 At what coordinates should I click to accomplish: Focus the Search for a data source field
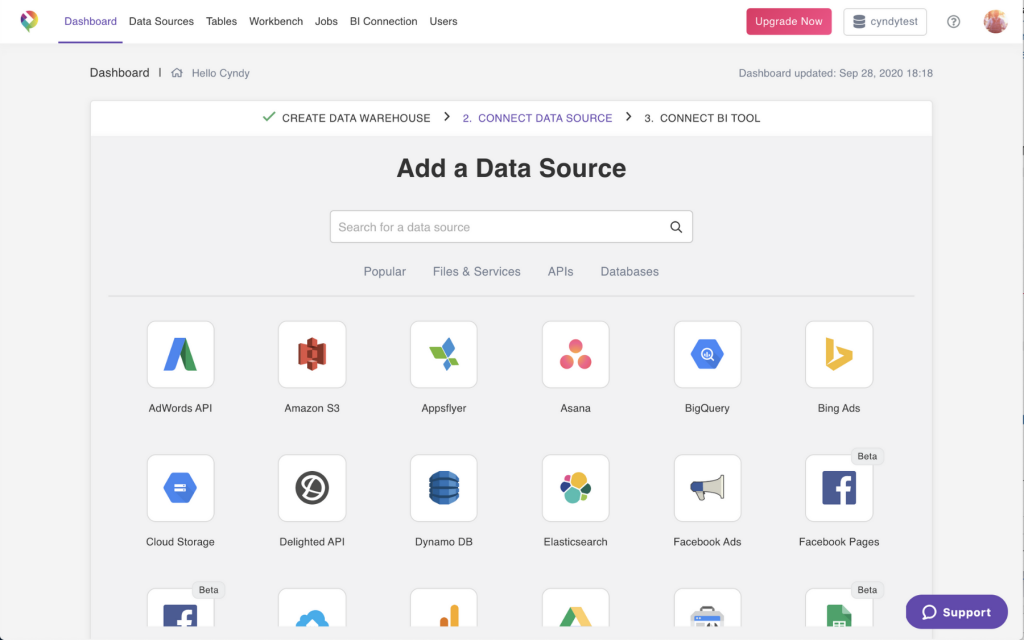(x=511, y=227)
